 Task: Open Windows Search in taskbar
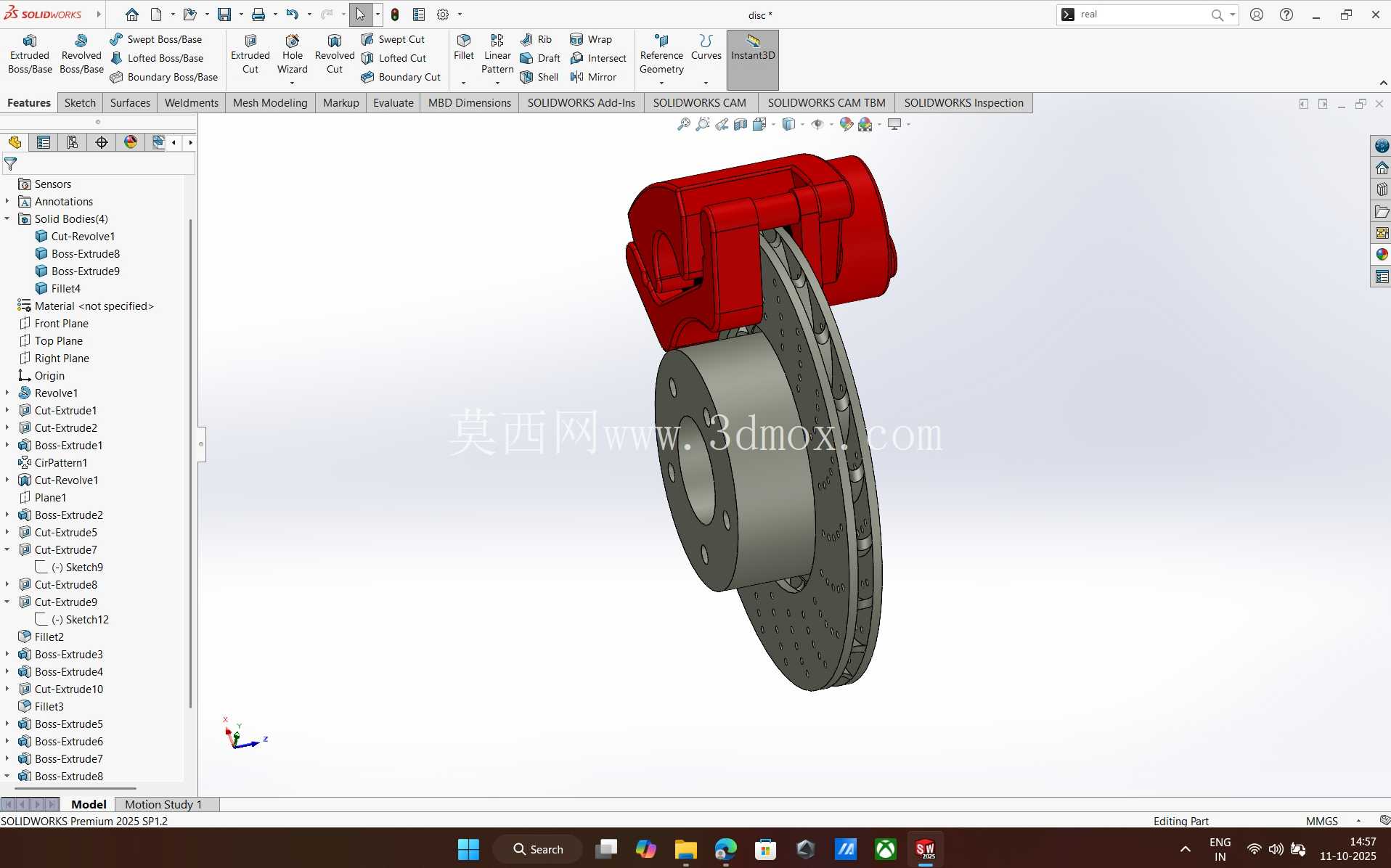[x=538, y=849]
